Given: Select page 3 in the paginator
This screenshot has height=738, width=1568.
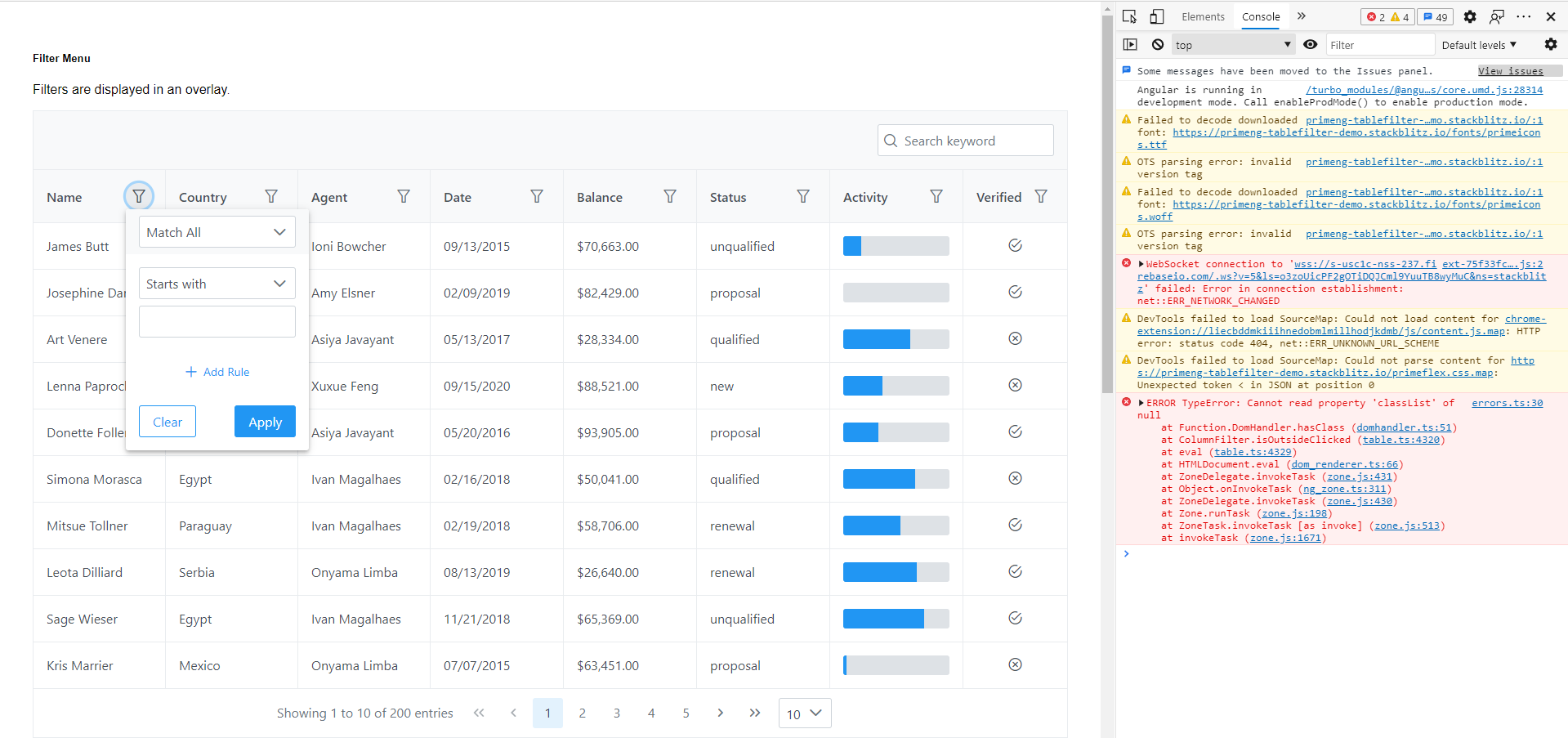Looking at the screenshot, I should point(616,713).
